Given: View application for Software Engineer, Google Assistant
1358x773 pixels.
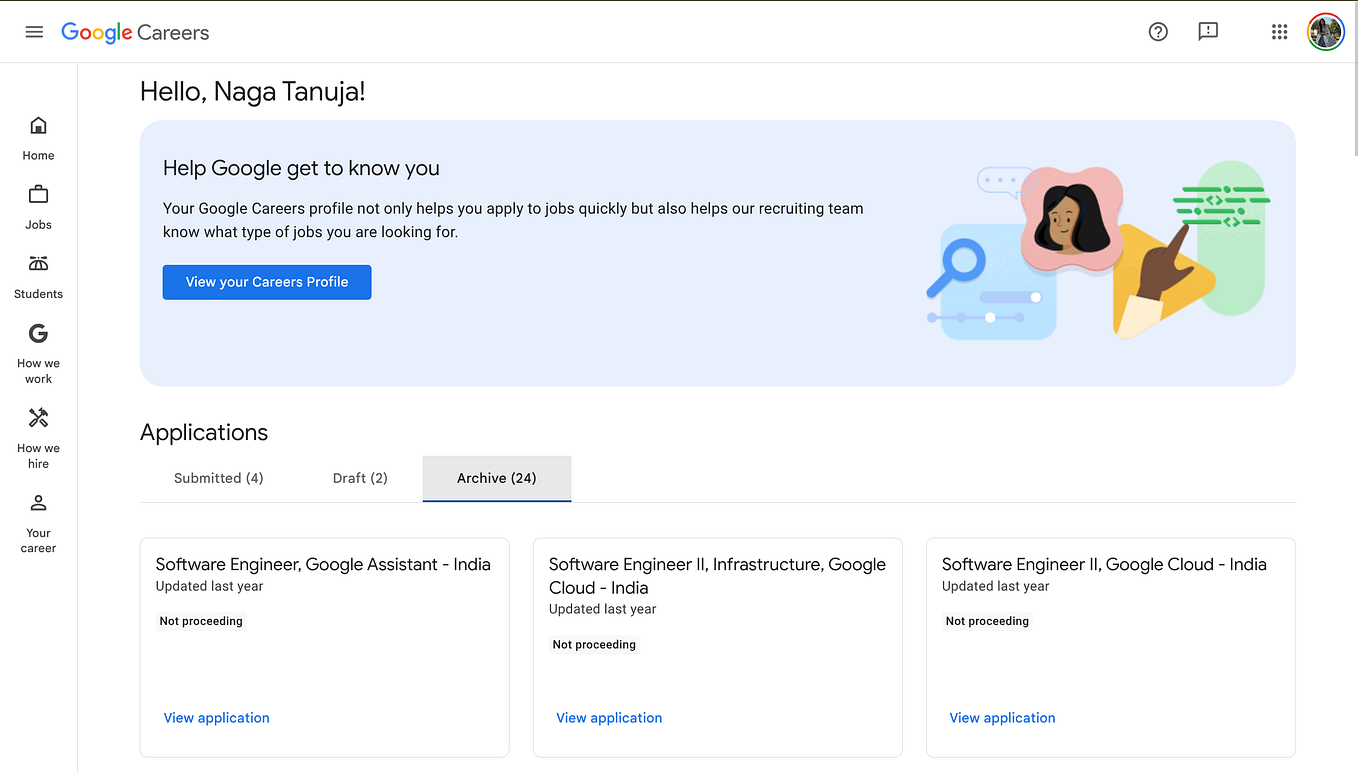Looking at the screenshot, I should point(216,717).
